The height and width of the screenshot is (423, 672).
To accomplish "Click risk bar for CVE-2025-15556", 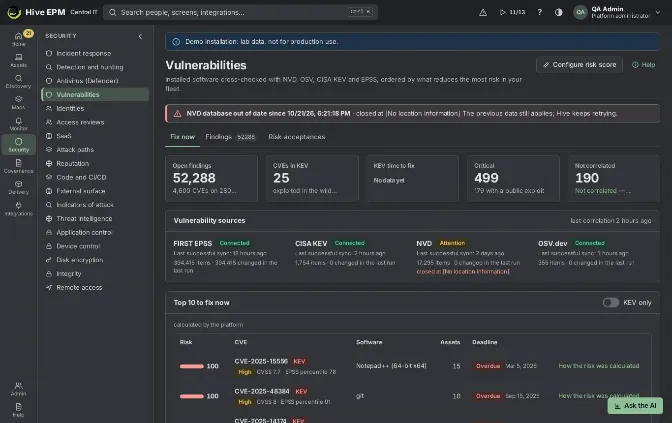I will coord(192,366).
